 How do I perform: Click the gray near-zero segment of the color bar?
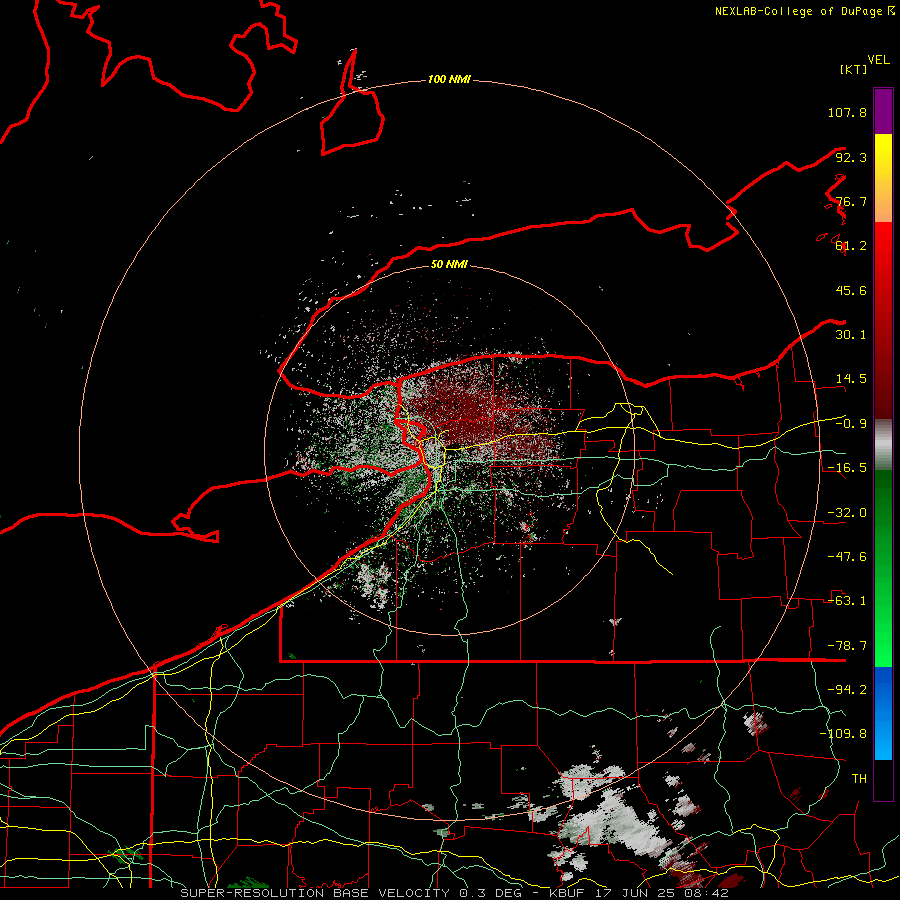click(883, 445)
